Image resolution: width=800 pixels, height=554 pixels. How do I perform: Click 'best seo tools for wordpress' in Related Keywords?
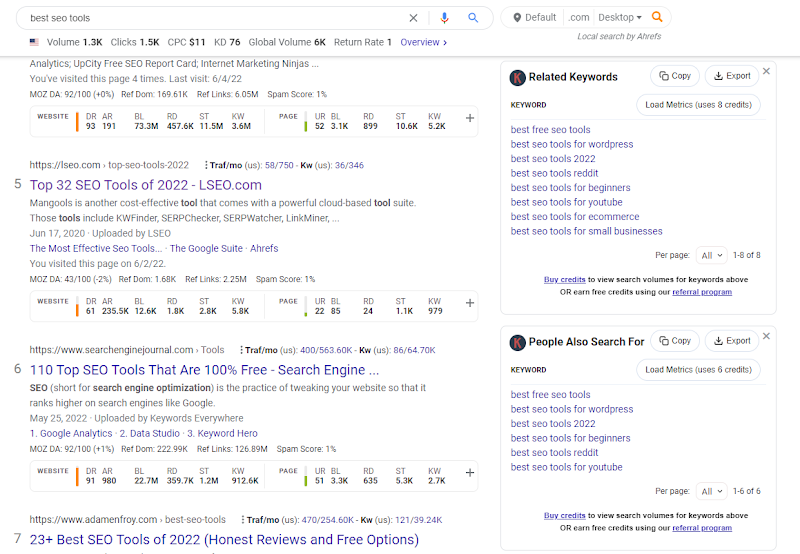tap(572, 144)
